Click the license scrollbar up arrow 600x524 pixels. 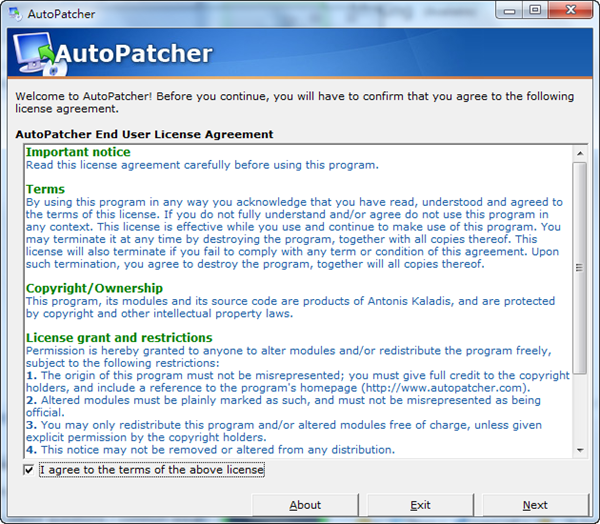(579, 151)
